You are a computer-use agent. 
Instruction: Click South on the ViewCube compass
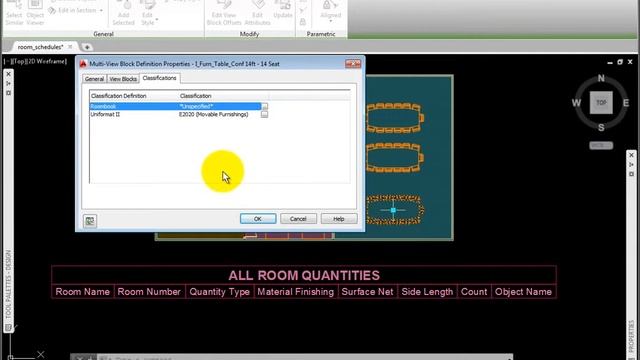[x=601, y=128]
